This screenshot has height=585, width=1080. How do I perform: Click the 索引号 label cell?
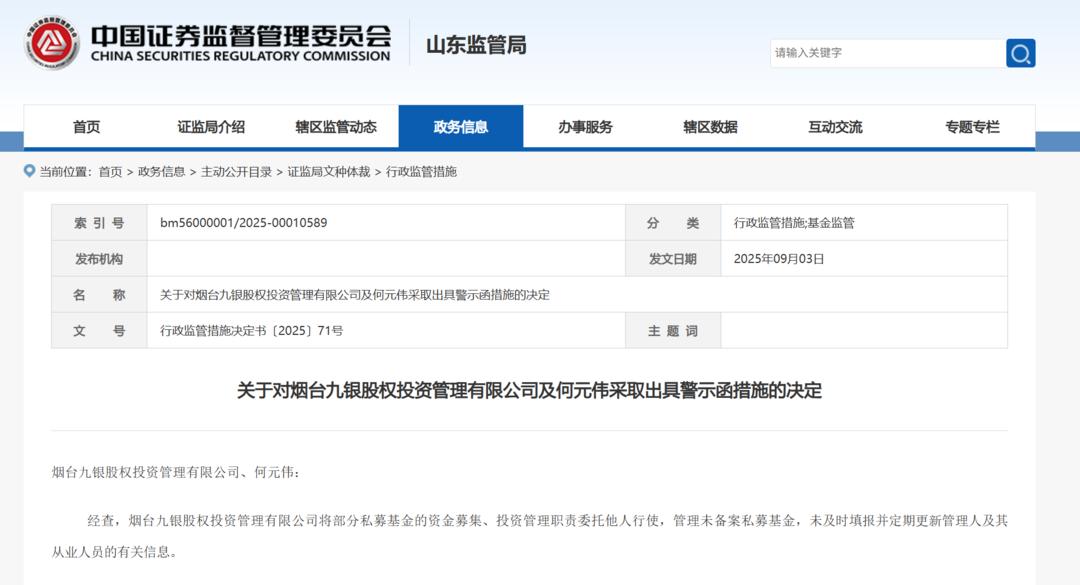coord(99,223)
